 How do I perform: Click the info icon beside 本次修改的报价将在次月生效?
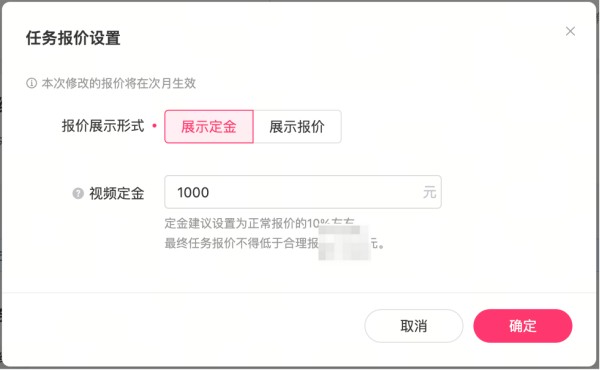[31, 83]
